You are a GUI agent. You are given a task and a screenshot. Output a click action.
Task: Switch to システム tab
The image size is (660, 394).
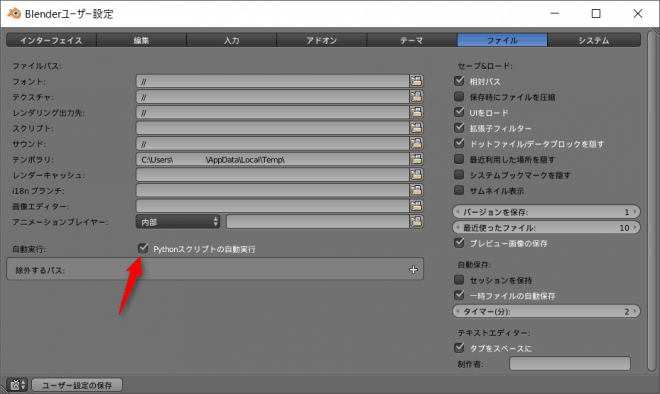point(594,40)
